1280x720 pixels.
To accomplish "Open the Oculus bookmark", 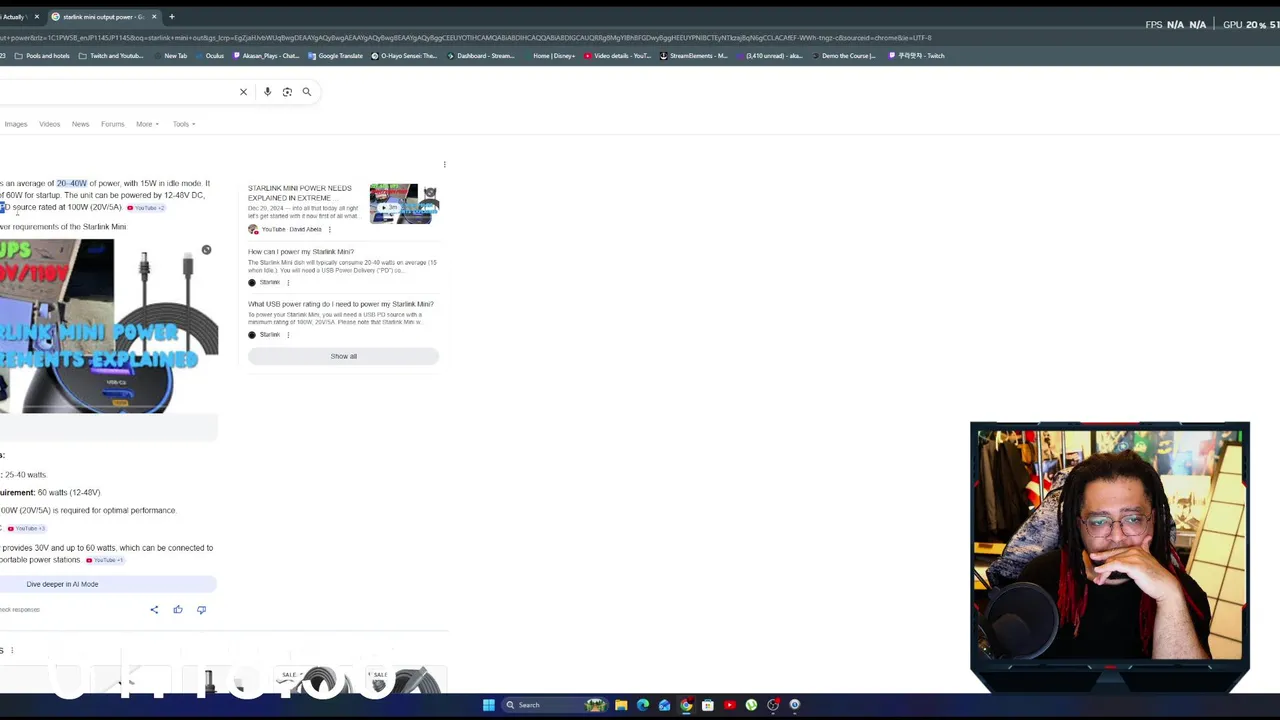I will tap(210, 56).
